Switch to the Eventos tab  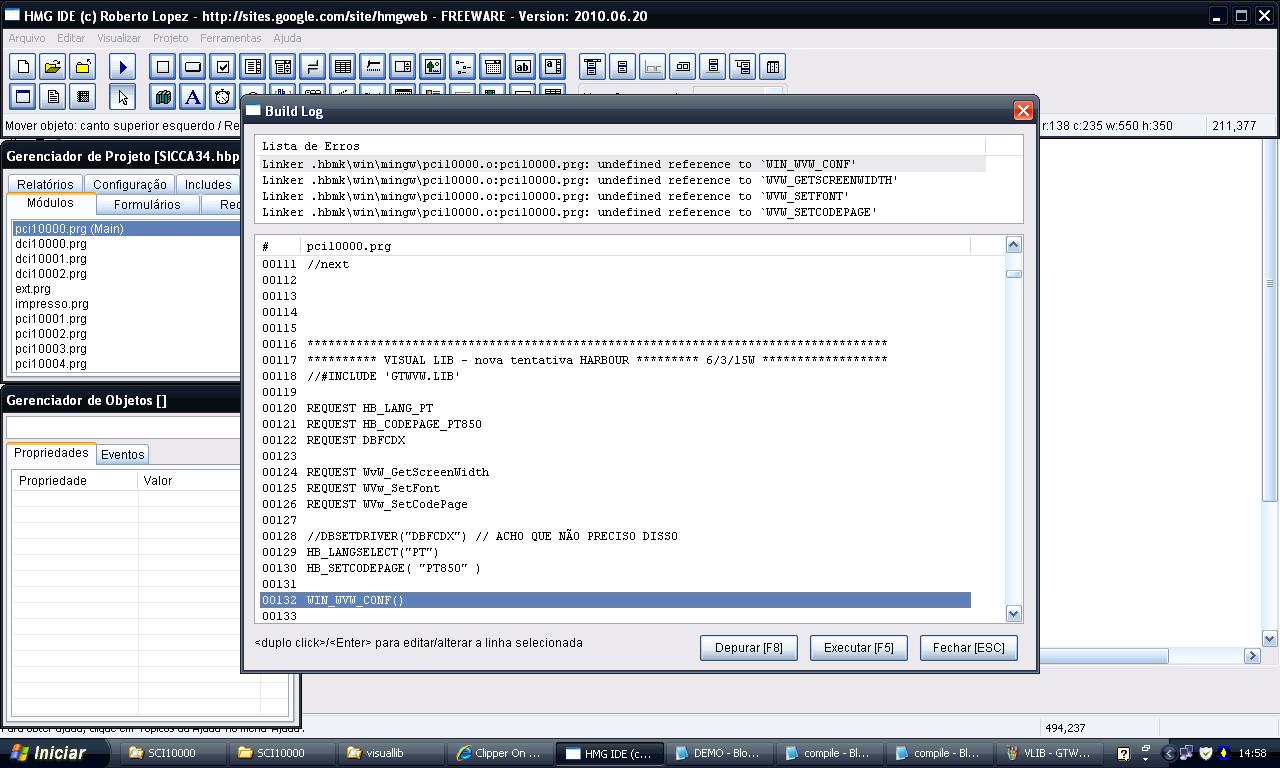[123, 454]
